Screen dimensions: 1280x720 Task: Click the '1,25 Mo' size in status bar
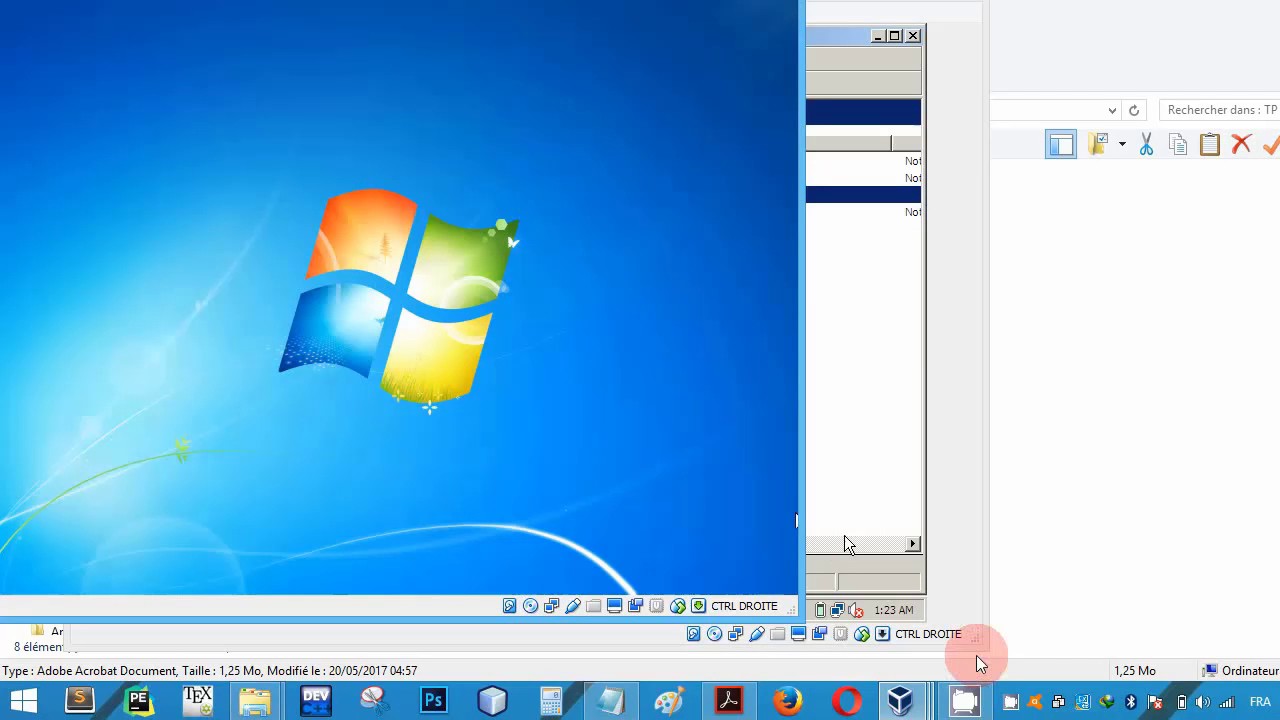[1135, 671]
